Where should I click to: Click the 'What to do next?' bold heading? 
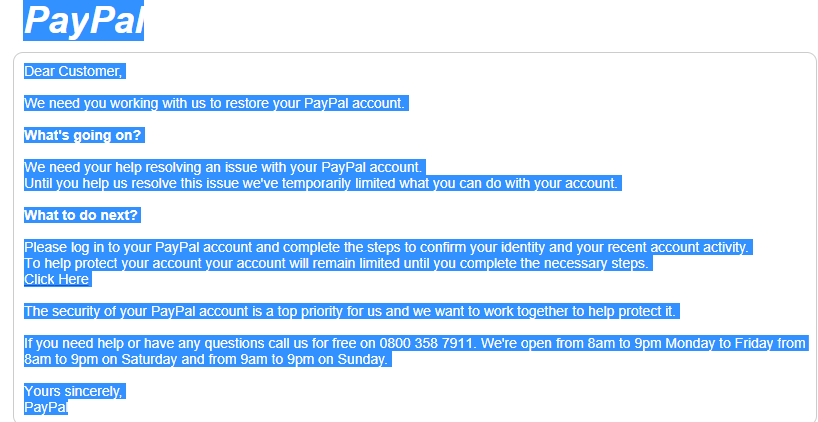[81, 215]
